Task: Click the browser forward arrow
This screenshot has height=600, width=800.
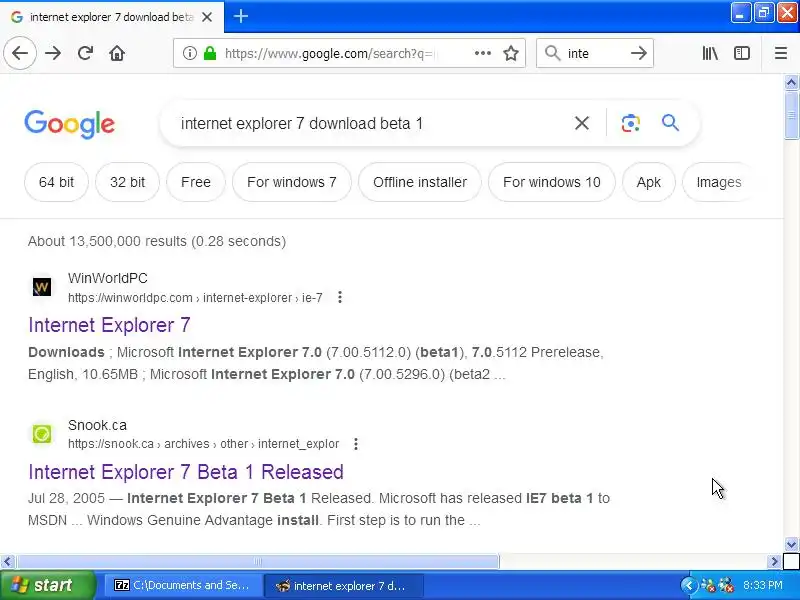Action: click(53, 53)
